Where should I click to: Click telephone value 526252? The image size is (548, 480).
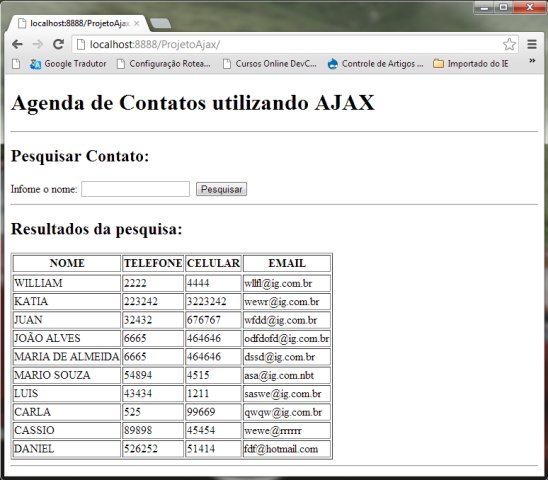coord(140,449)
